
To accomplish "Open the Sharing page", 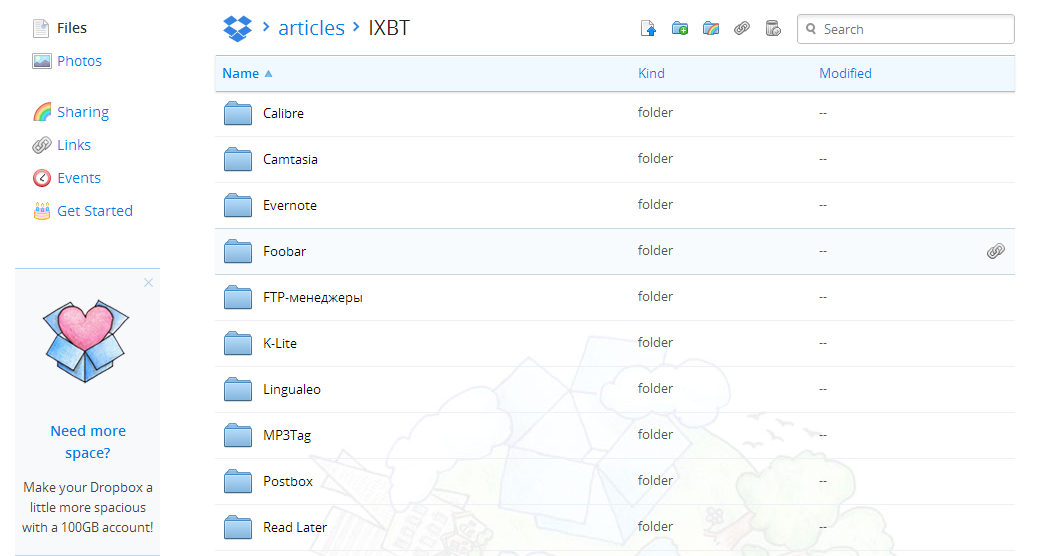I will (x=83, y=112).
